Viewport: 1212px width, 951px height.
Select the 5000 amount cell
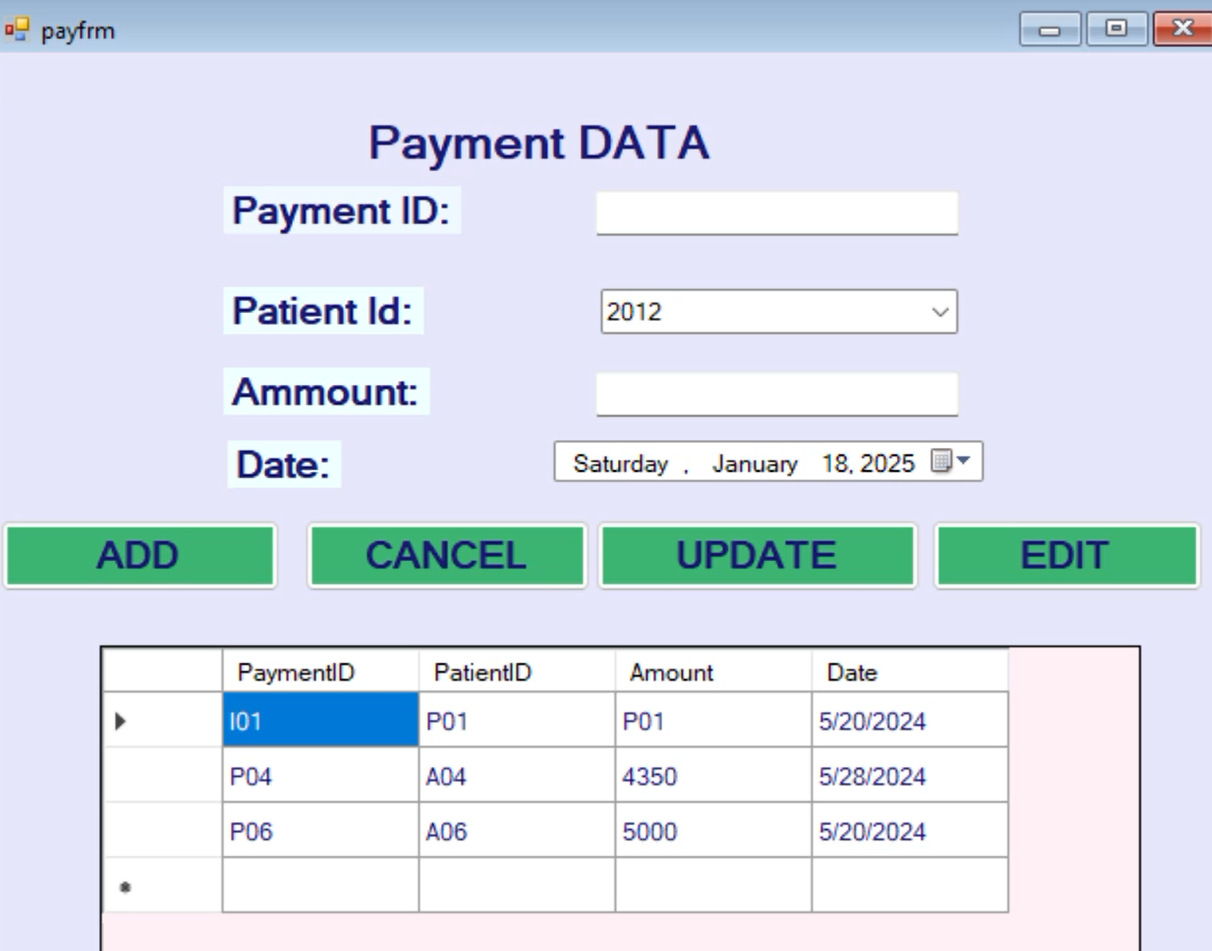pos(713,830)
